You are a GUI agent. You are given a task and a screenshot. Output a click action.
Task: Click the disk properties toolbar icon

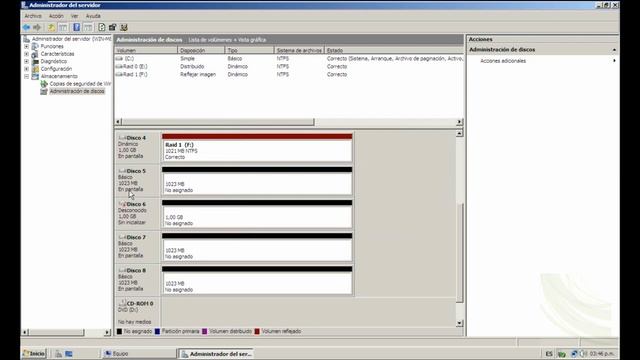113,27
